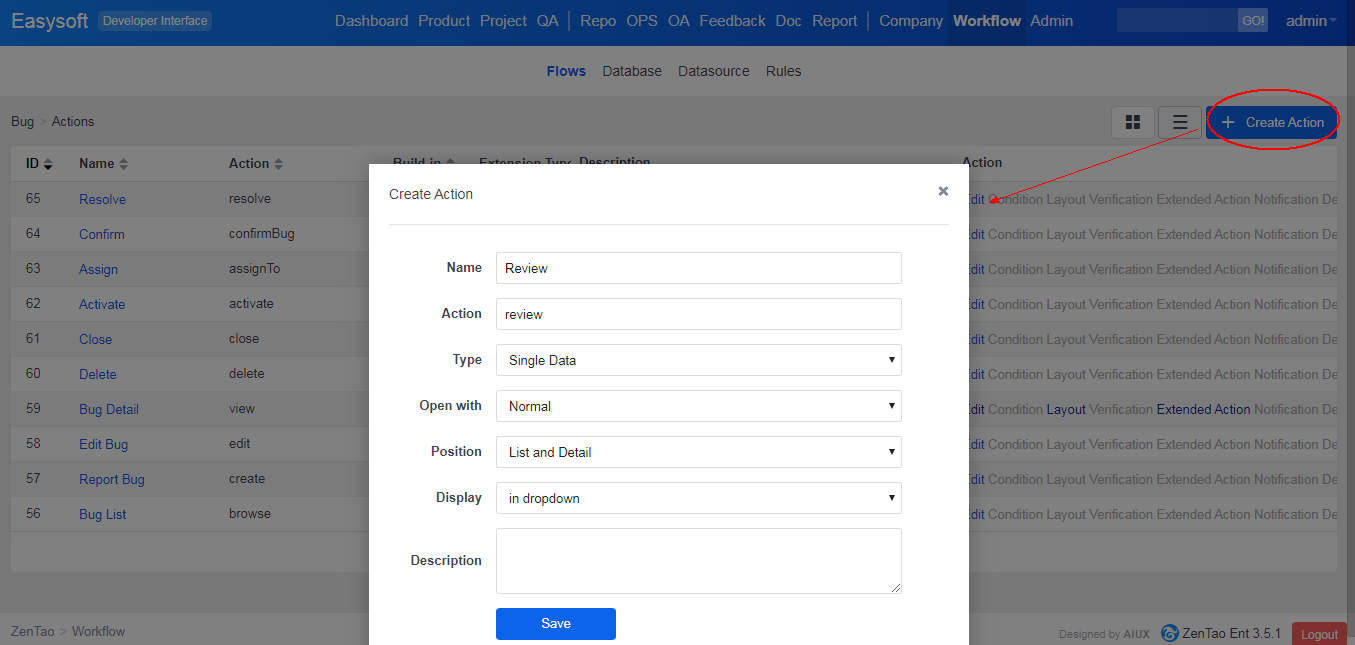Click the Logout button
Viewport: 1355px width, 645px height.
(x=1318, y=634)
